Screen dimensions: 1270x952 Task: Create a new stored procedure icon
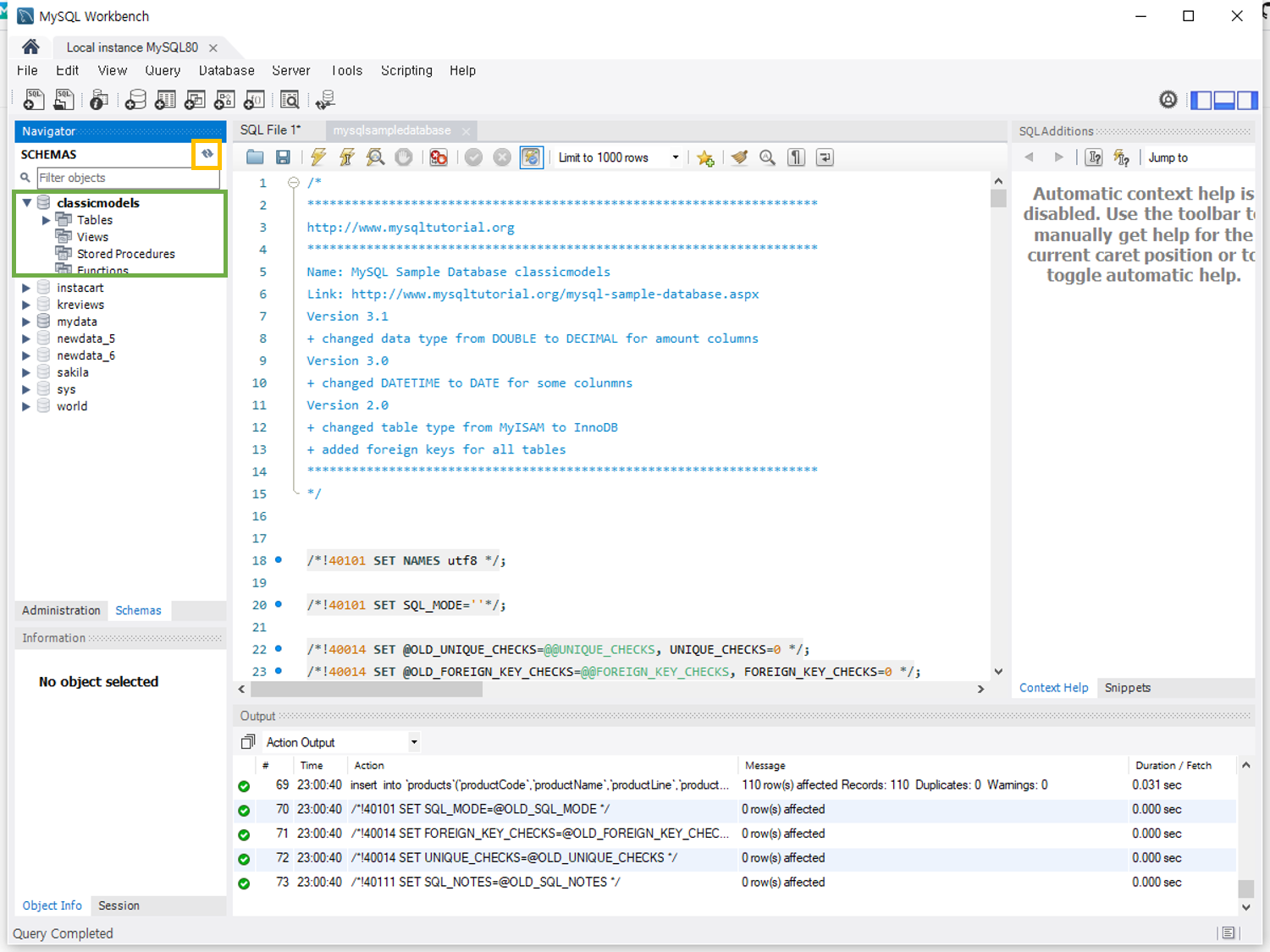click(224, 100)
